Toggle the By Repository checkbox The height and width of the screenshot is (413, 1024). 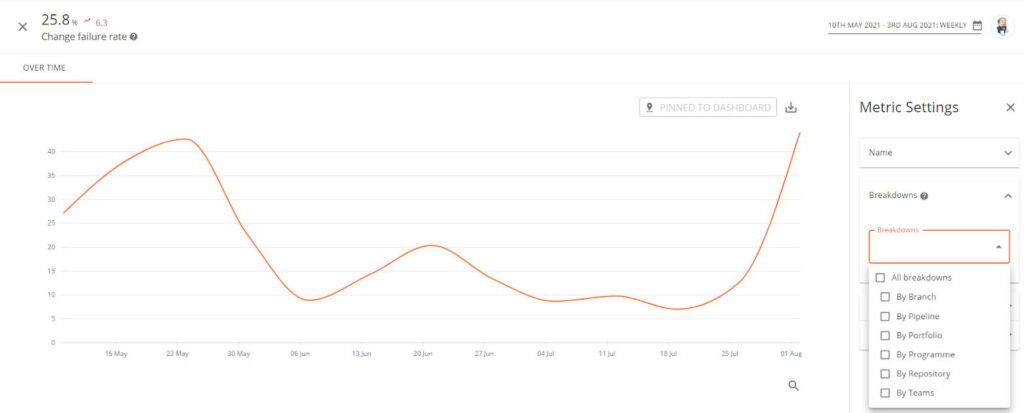tap(885, 374)
